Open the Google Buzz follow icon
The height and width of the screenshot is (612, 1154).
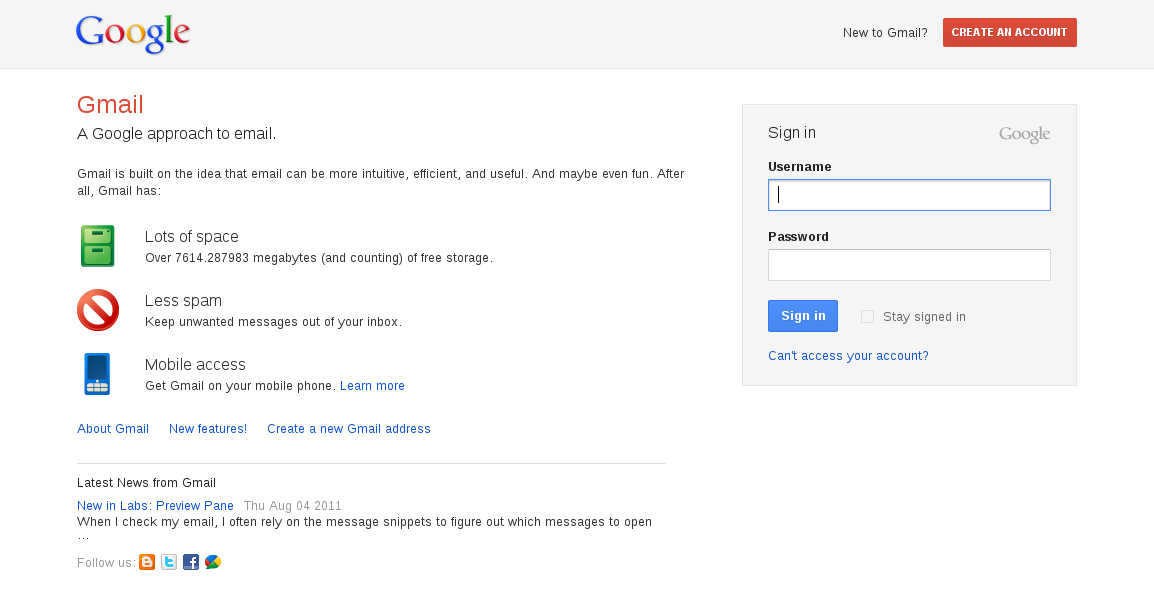click(x=213, y=562)
